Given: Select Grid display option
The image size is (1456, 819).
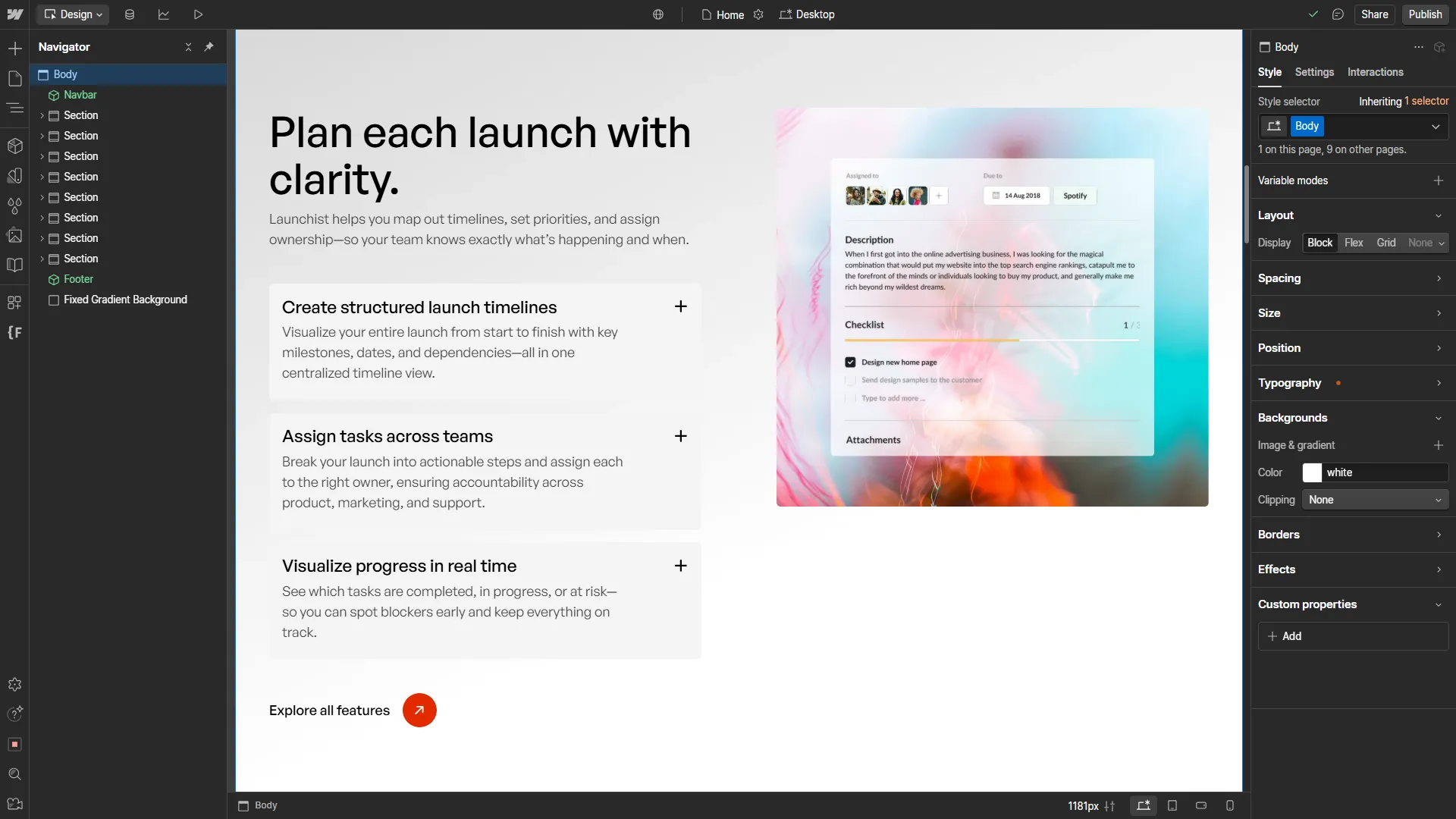Looking at the screenshot, I should tap(1386, 243).
